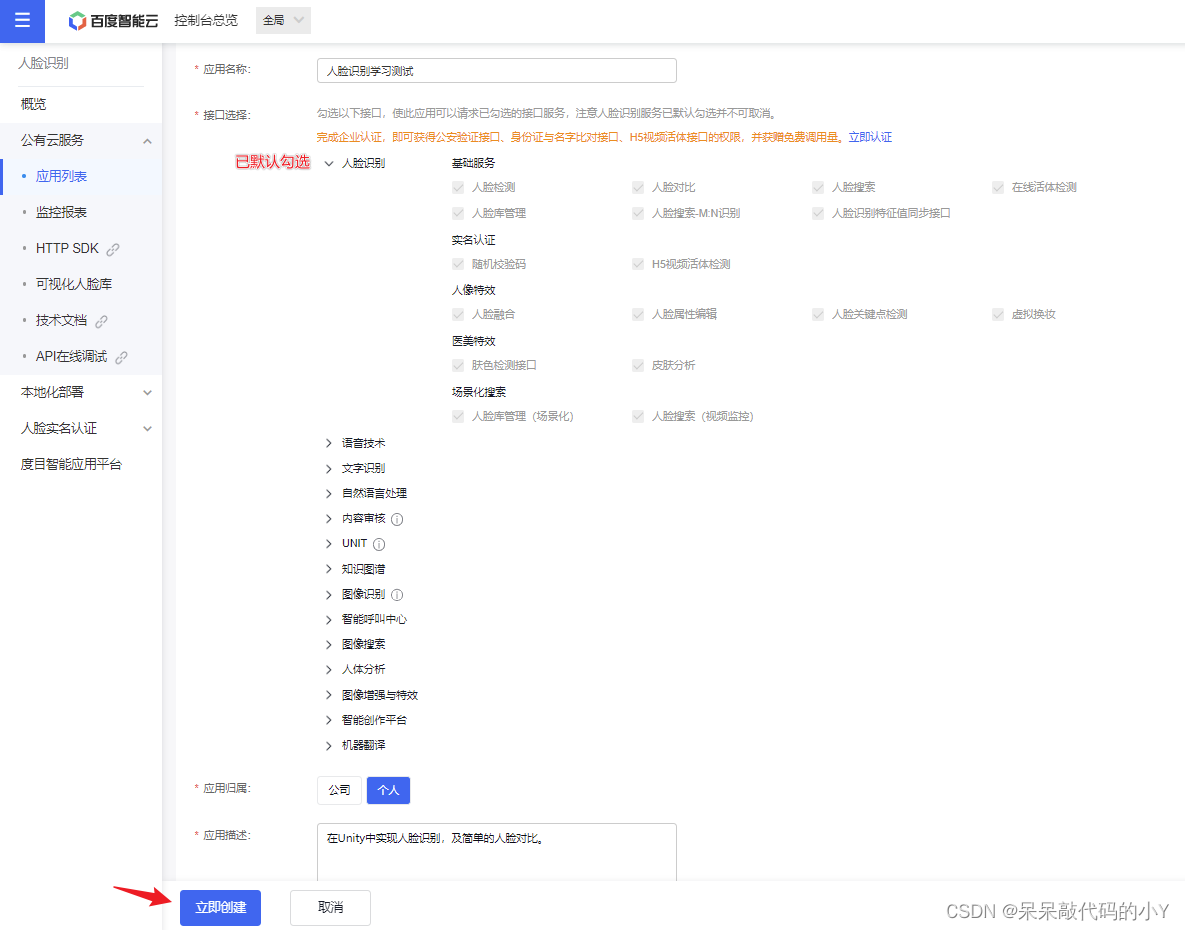Click the 应用名称 input field
Viewport: 1185px width, 930px height.
(x=497, y=70)
